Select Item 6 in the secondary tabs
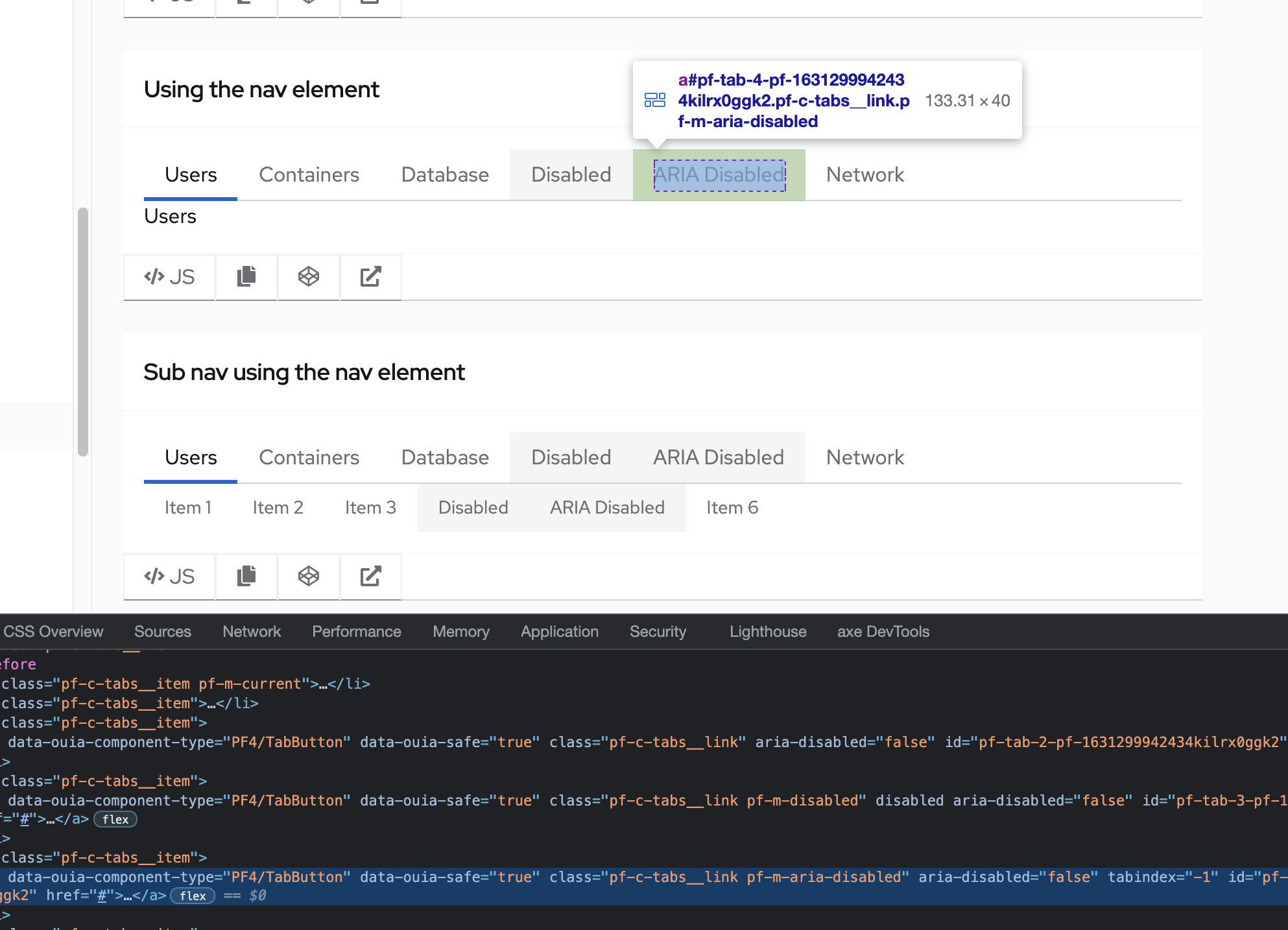 click(732, 508)
